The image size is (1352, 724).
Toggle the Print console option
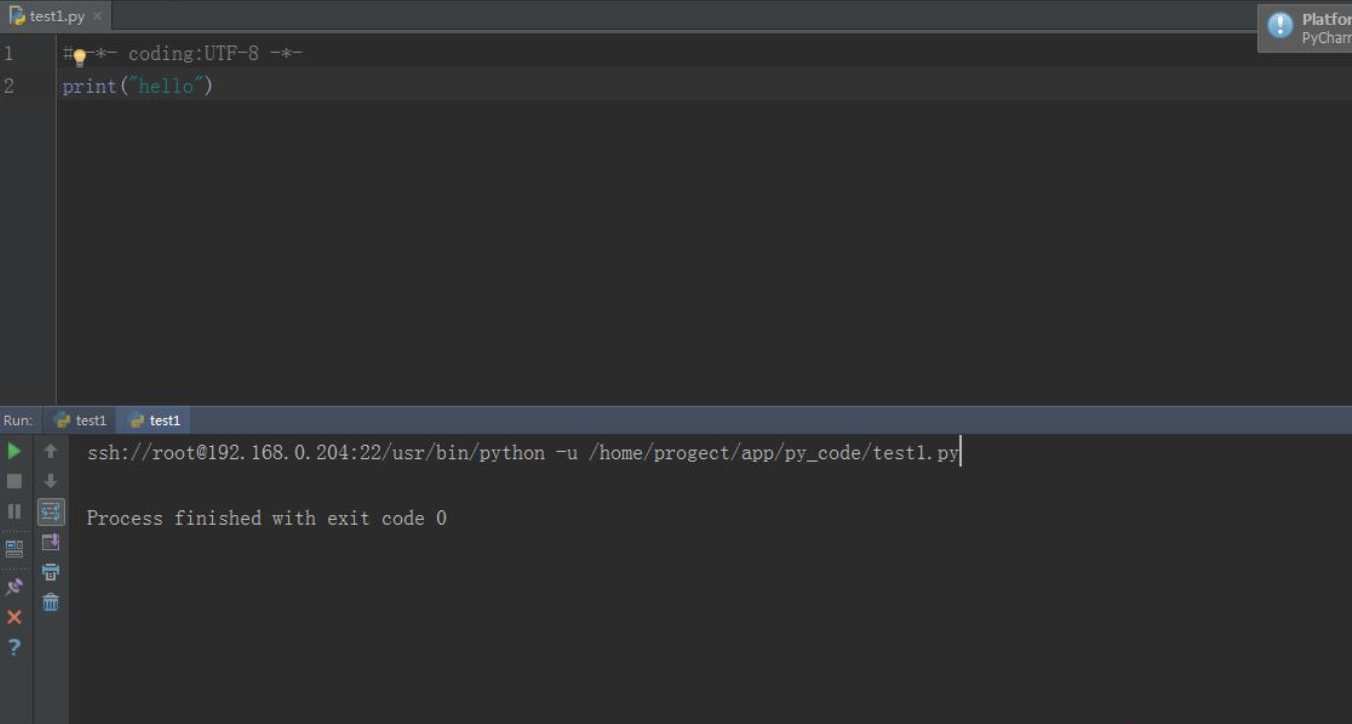50,571
